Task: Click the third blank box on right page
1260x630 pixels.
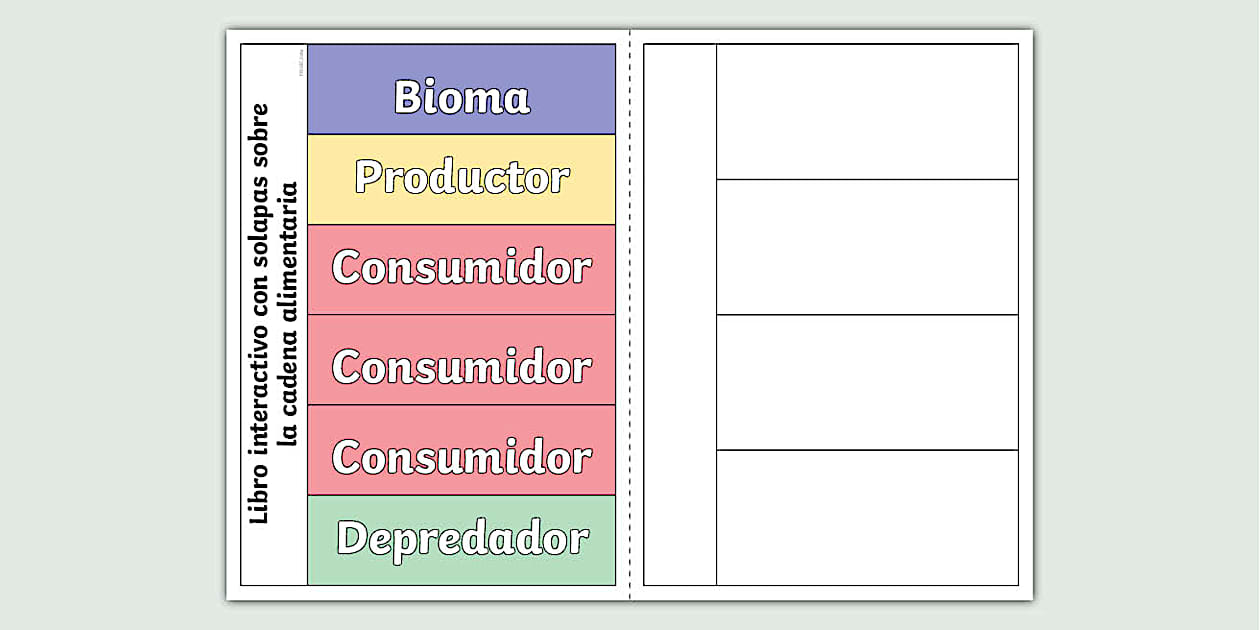Action: pos(867,382)
